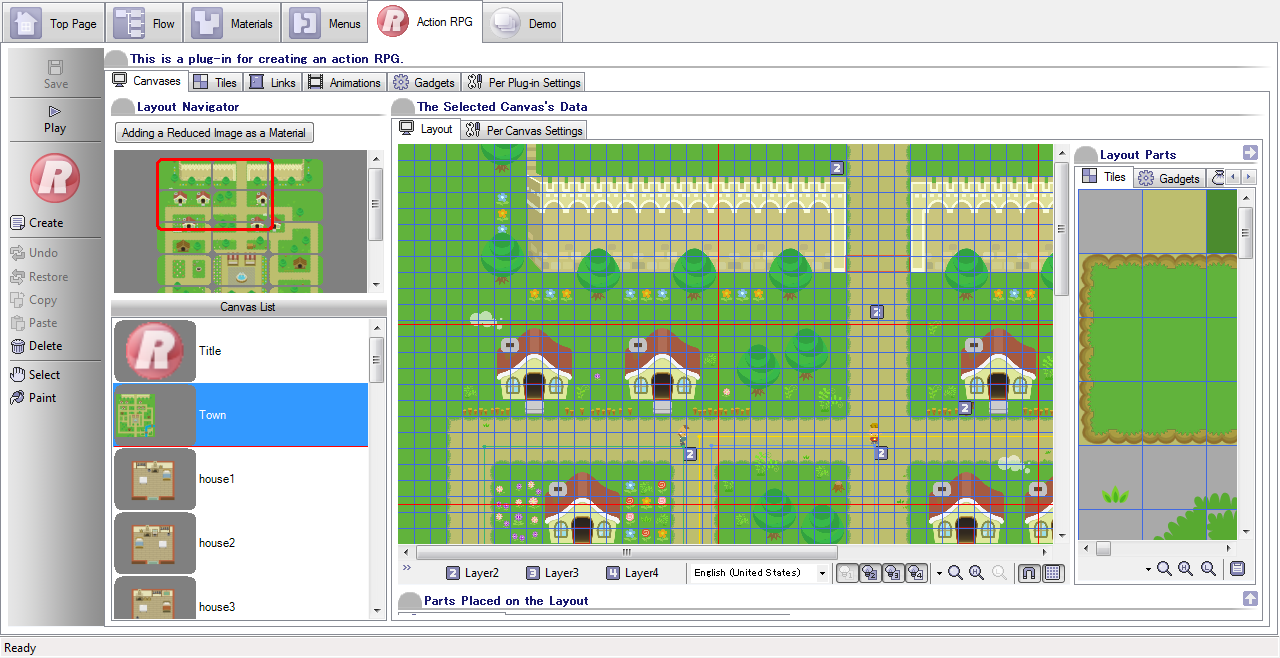Viewport: 1280px width, 658px height.
Task: Select Layer3 in layer bar
Action: point(552,573)
